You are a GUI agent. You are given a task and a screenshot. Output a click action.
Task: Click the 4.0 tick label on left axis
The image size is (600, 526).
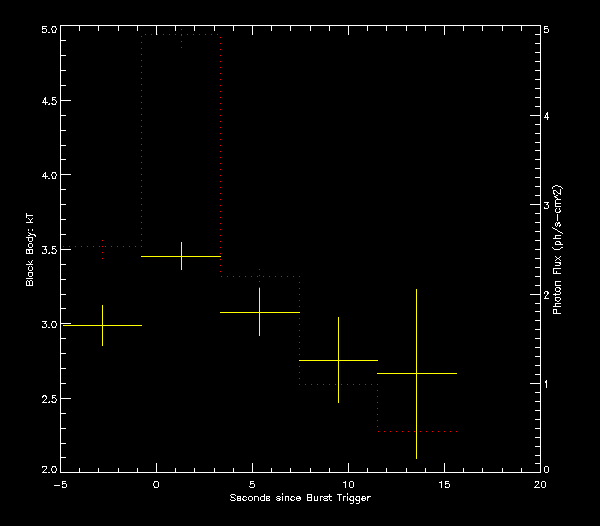coord(46,177)
